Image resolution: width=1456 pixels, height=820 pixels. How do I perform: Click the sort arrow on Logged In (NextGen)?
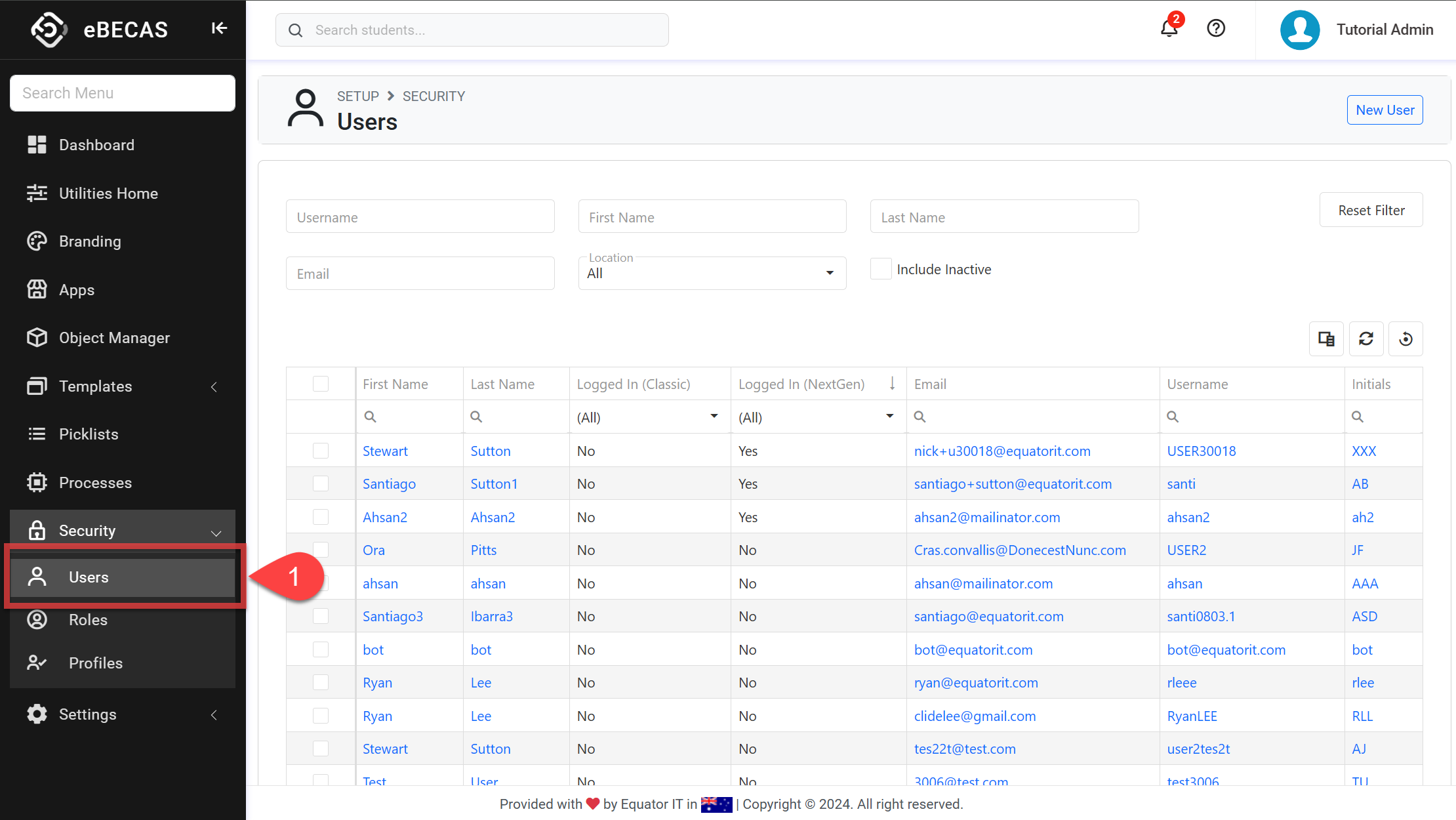tap(892, 384)
